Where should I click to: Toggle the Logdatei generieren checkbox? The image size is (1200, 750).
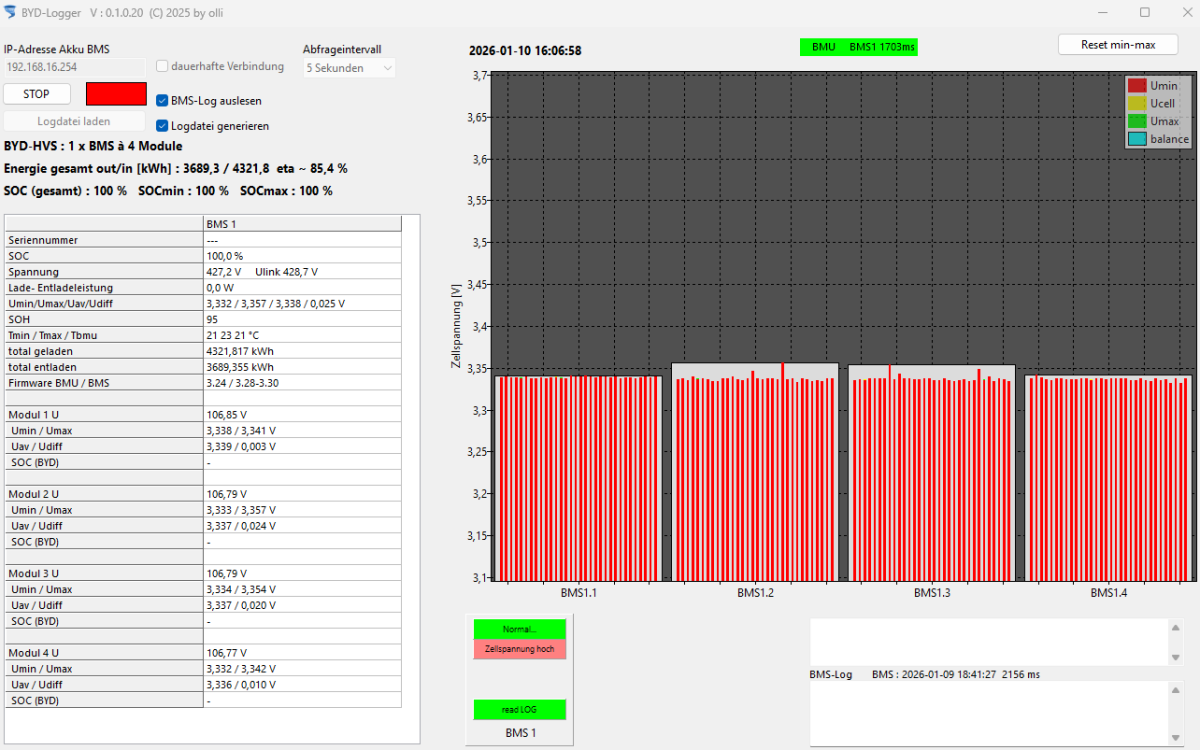pos(163,126)
